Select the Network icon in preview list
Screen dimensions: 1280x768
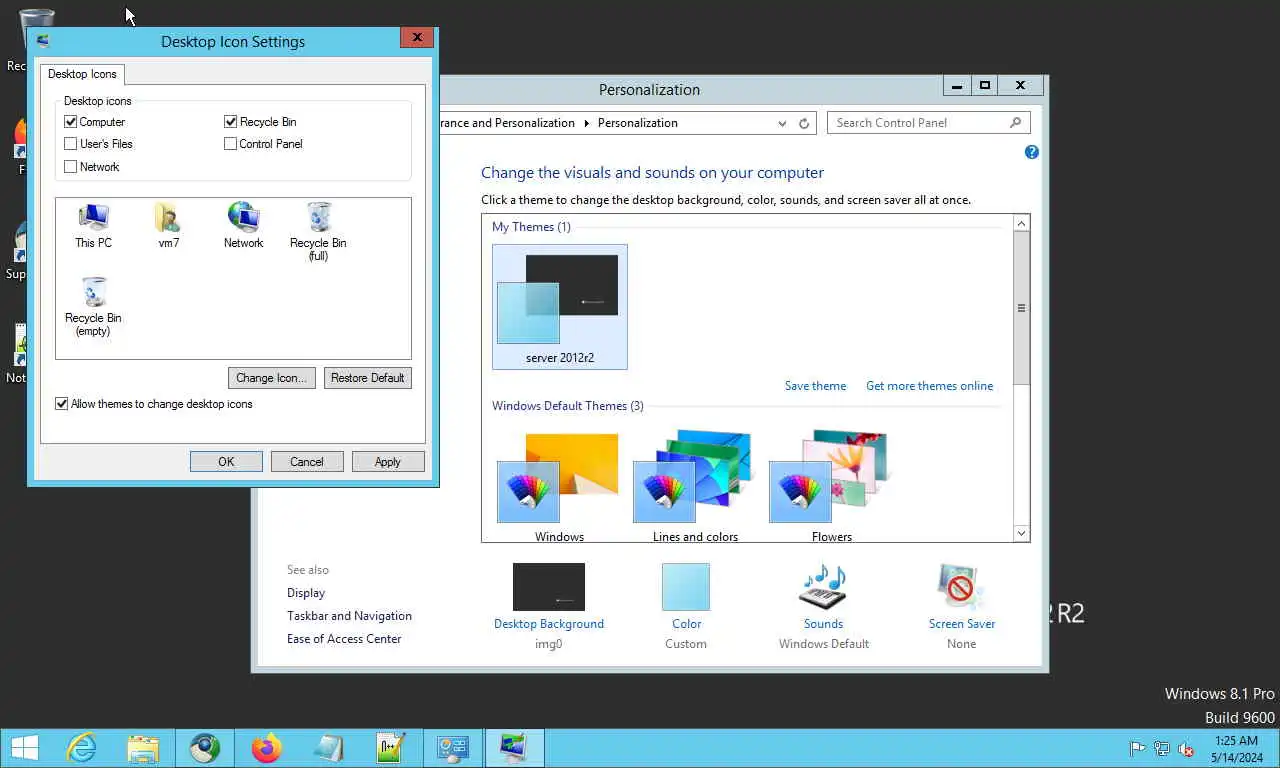[243, 225]
